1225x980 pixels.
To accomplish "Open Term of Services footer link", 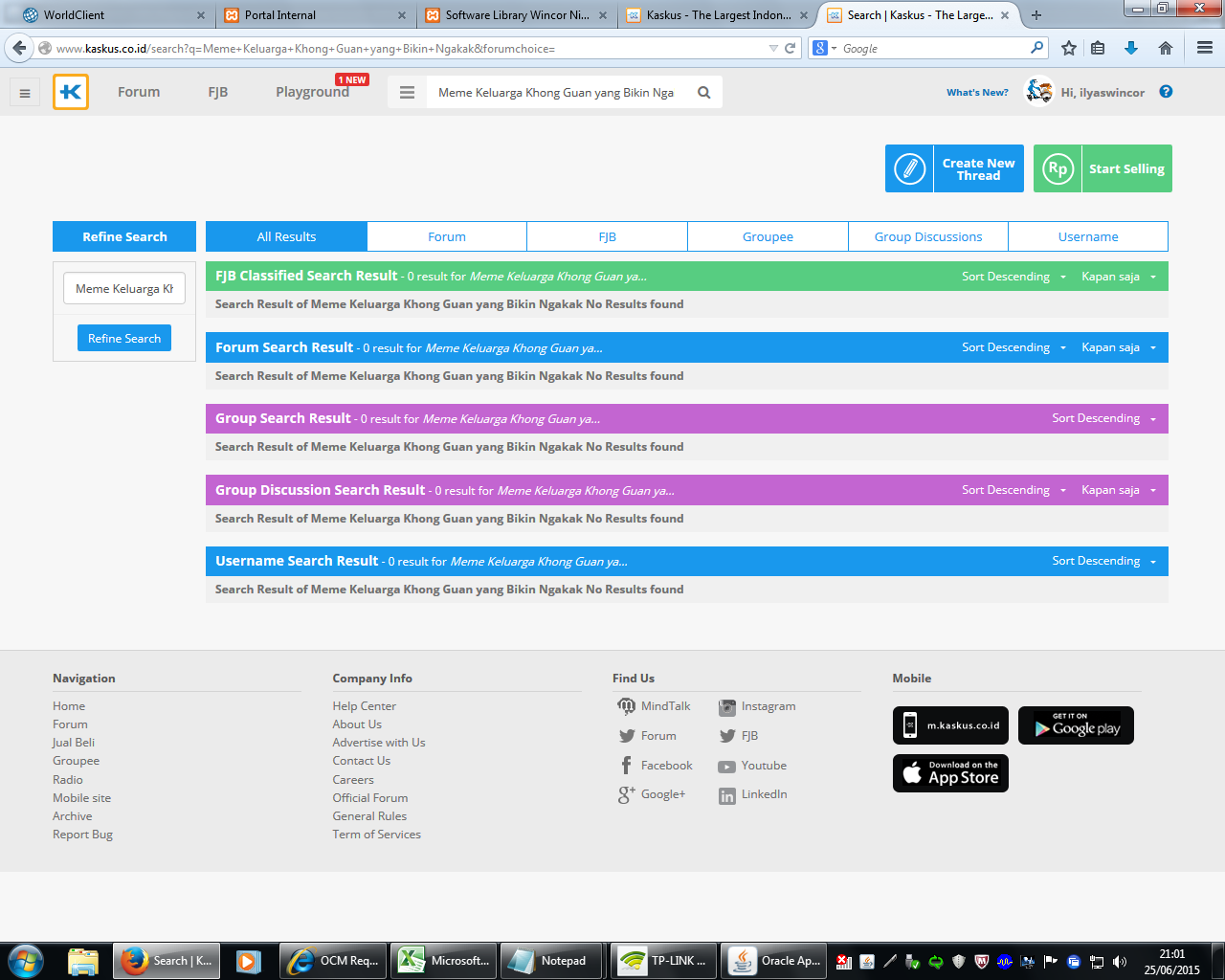I will pyautogui.click(x=376, y=835).
